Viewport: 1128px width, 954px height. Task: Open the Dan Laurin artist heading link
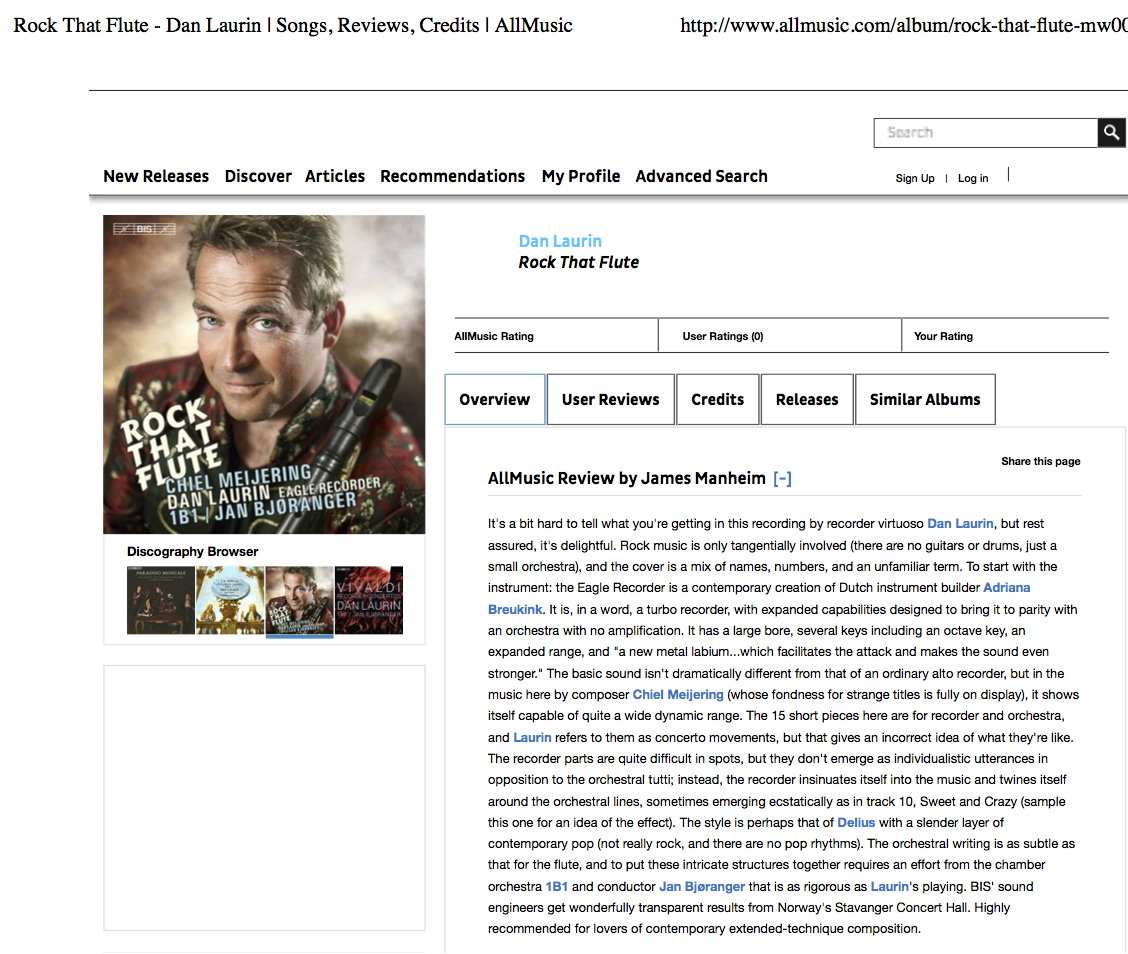coord(560,241)
